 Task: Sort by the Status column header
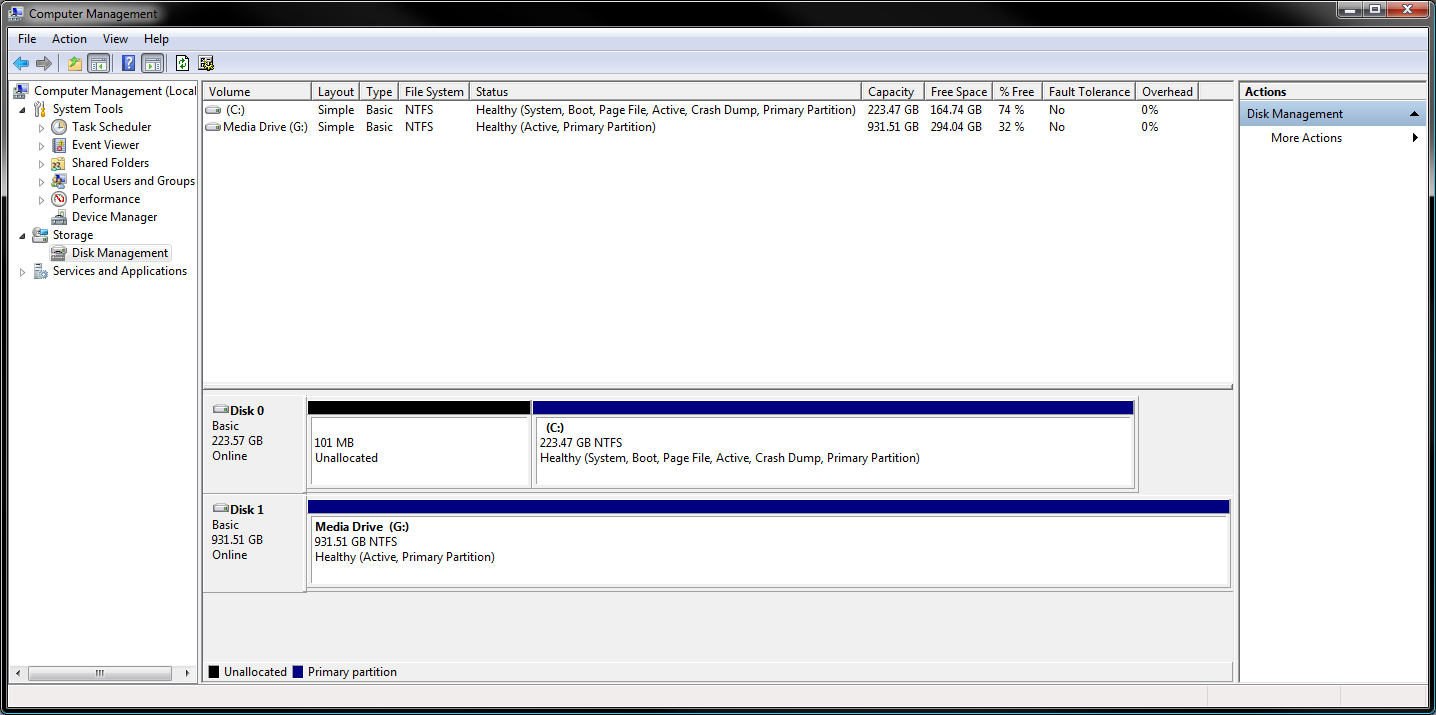666,91
